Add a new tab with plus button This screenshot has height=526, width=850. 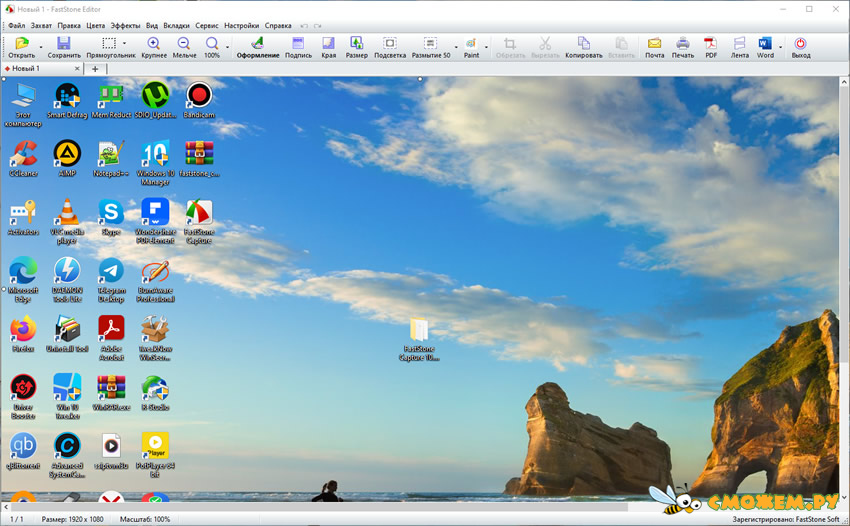click(x=95, y=69)
